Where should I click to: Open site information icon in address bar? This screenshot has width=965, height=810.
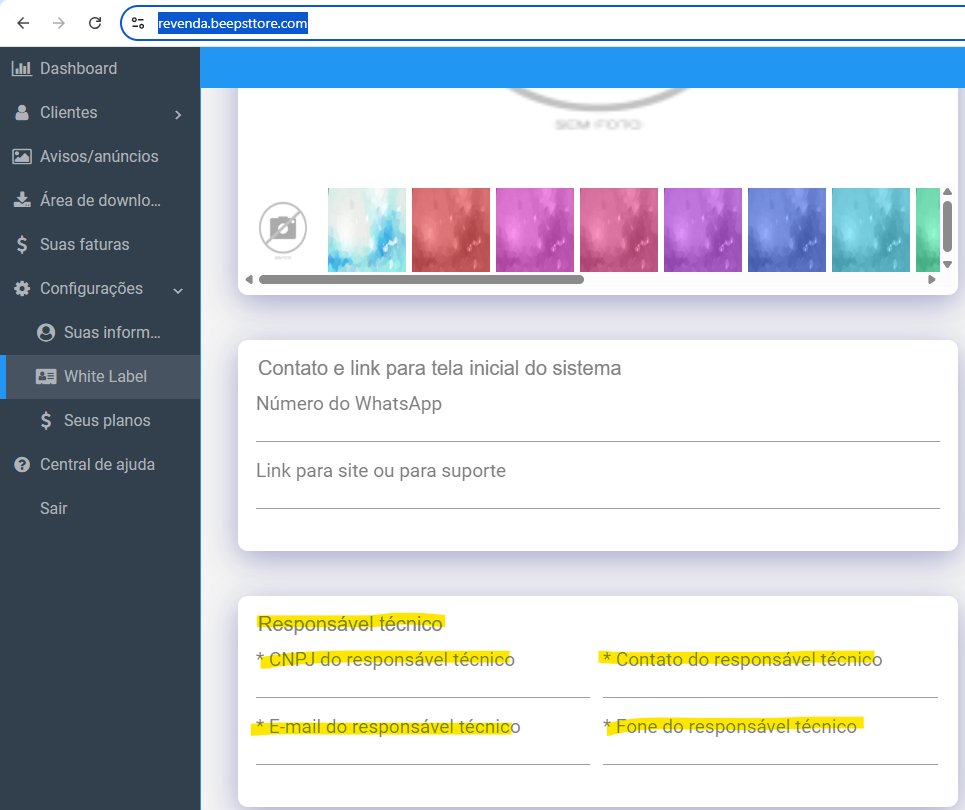click(x=138, y=23)
